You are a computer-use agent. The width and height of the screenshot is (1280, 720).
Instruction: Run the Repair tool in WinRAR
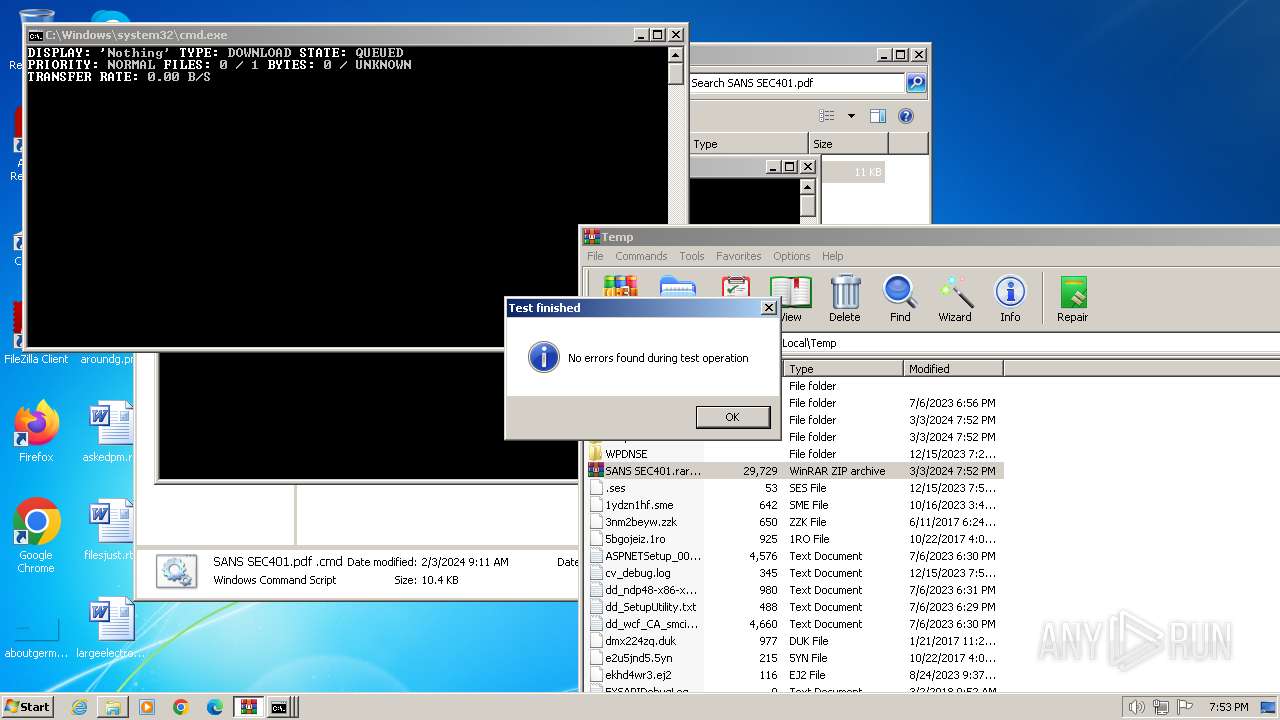pos(1073,299)
